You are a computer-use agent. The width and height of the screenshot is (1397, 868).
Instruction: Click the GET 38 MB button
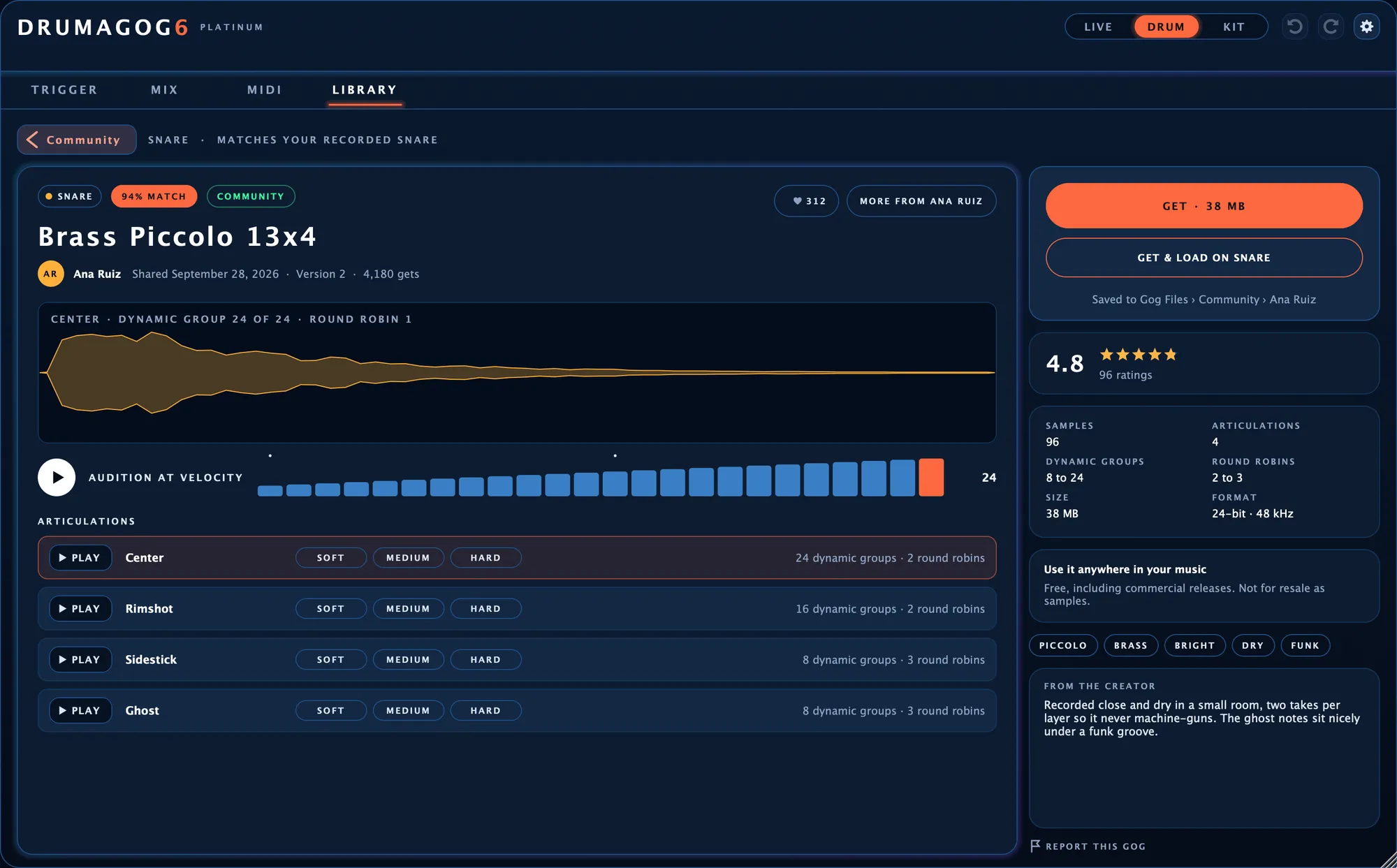(1204, 206)
